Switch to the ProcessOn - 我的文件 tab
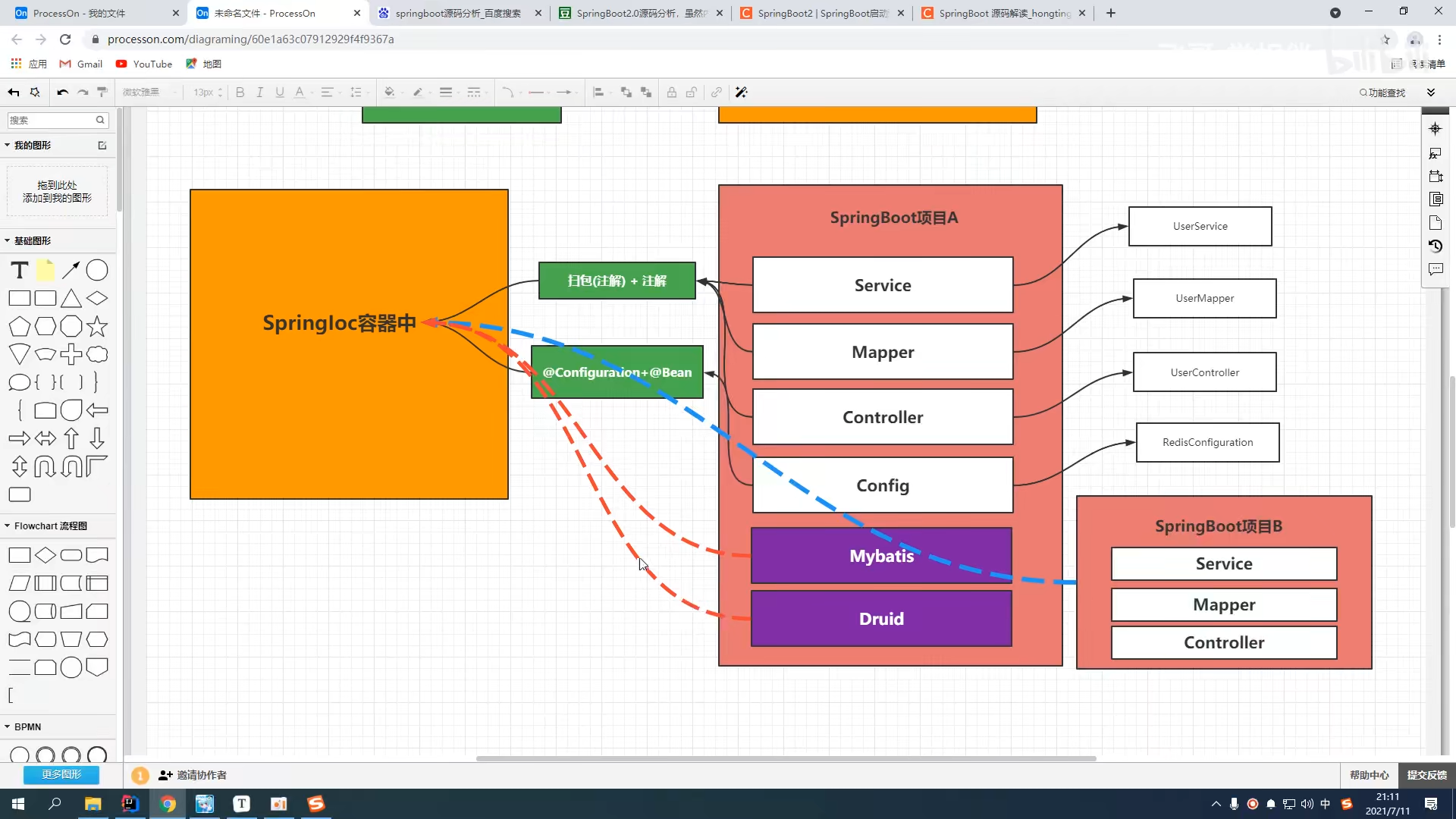Screen dimensions: 1456x819 (97, 13)
